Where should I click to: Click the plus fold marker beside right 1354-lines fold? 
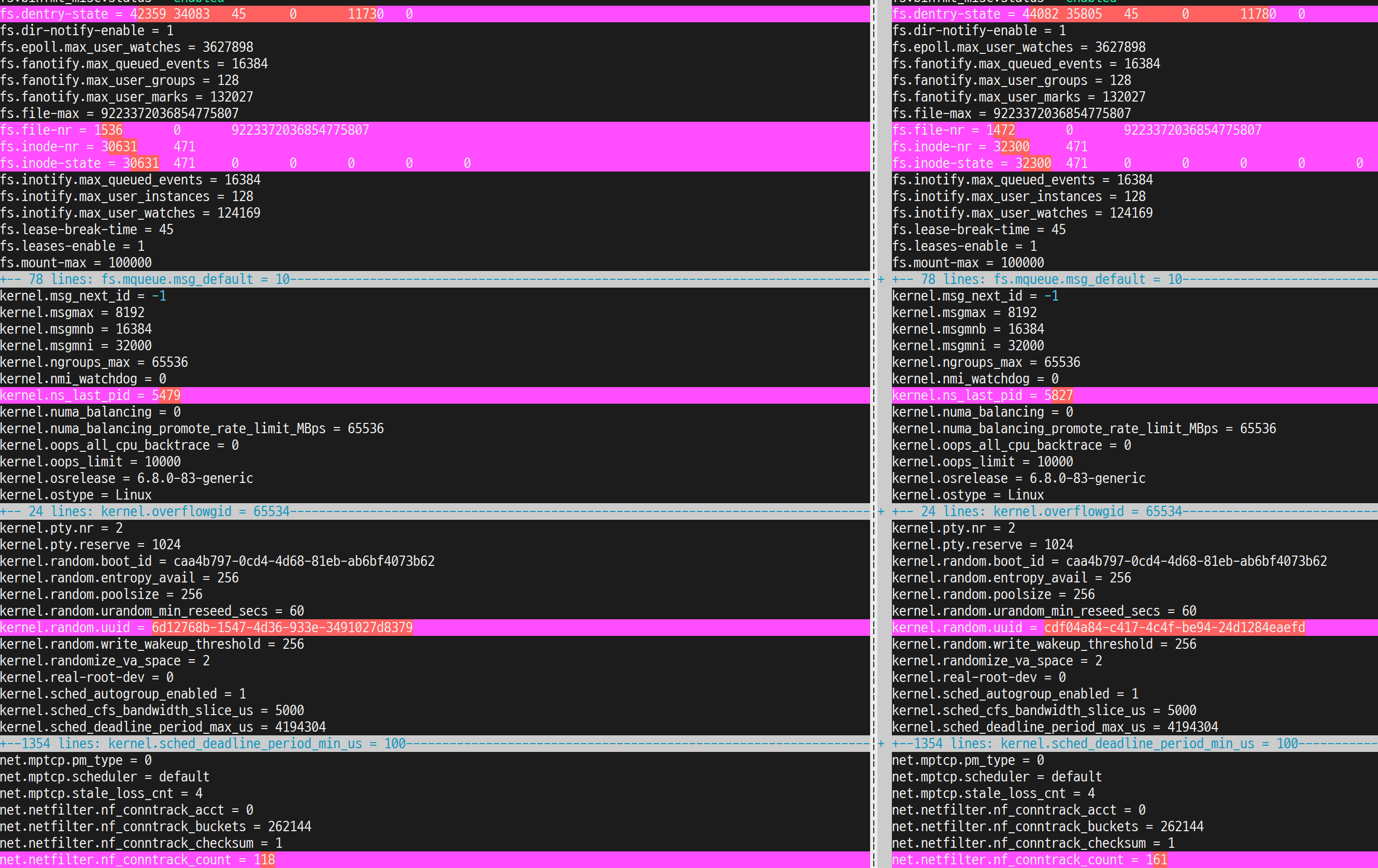pyautogui.click(x=882, y=743)
